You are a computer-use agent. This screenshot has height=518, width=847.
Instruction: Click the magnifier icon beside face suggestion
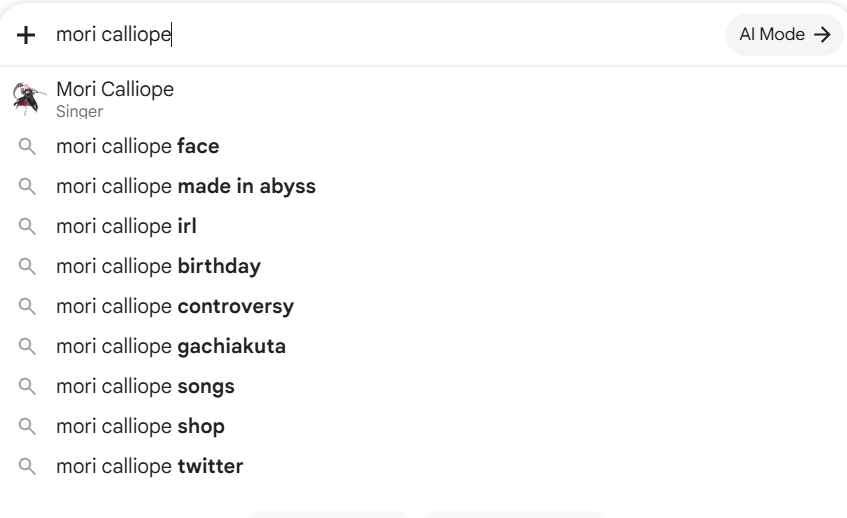click(27, 146)
